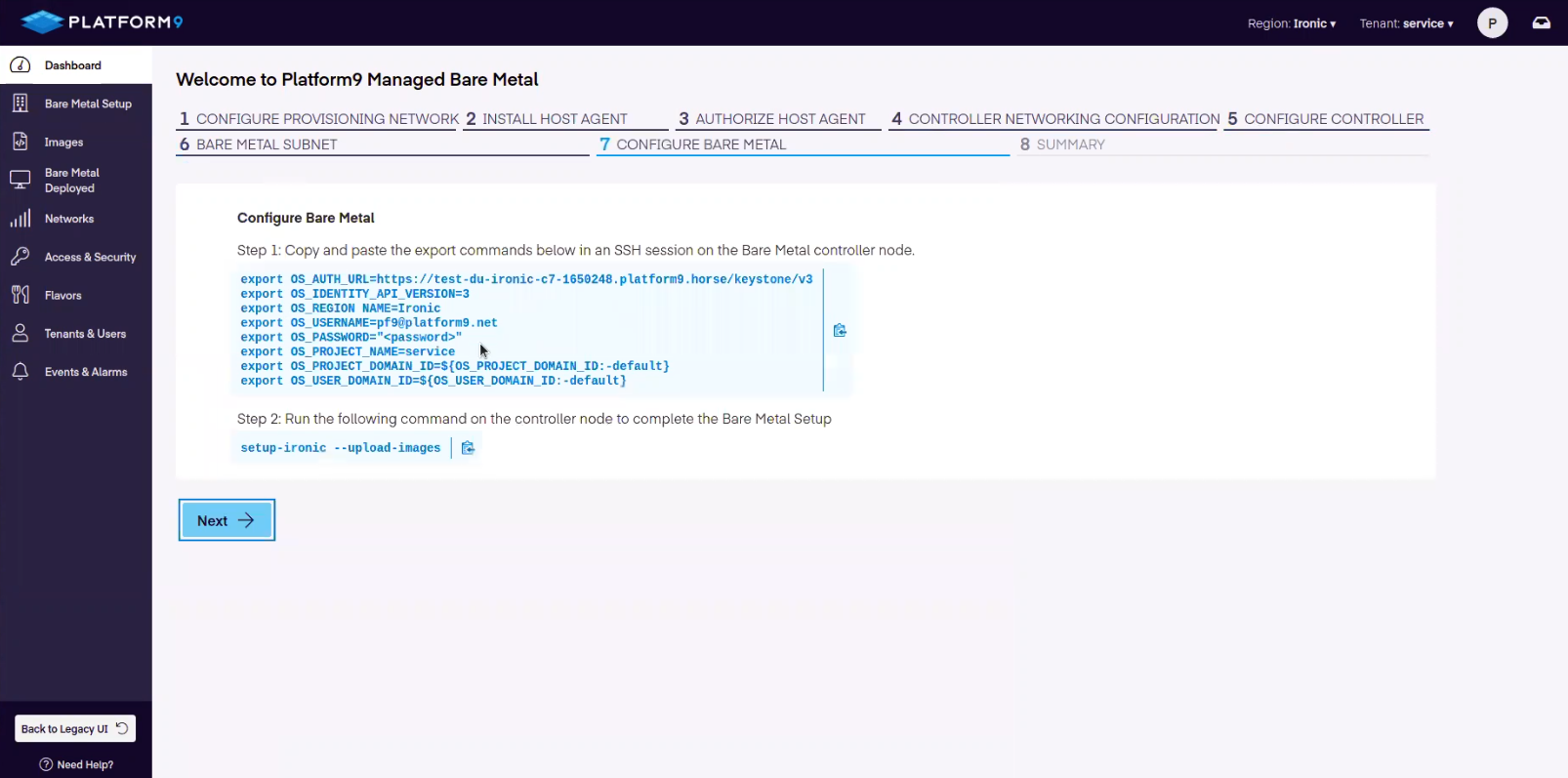Image resolution: width=1568 pixels, height=778 pixels.
Task: Click the OS_AUTH_URL export line
Action: [526, 279]
